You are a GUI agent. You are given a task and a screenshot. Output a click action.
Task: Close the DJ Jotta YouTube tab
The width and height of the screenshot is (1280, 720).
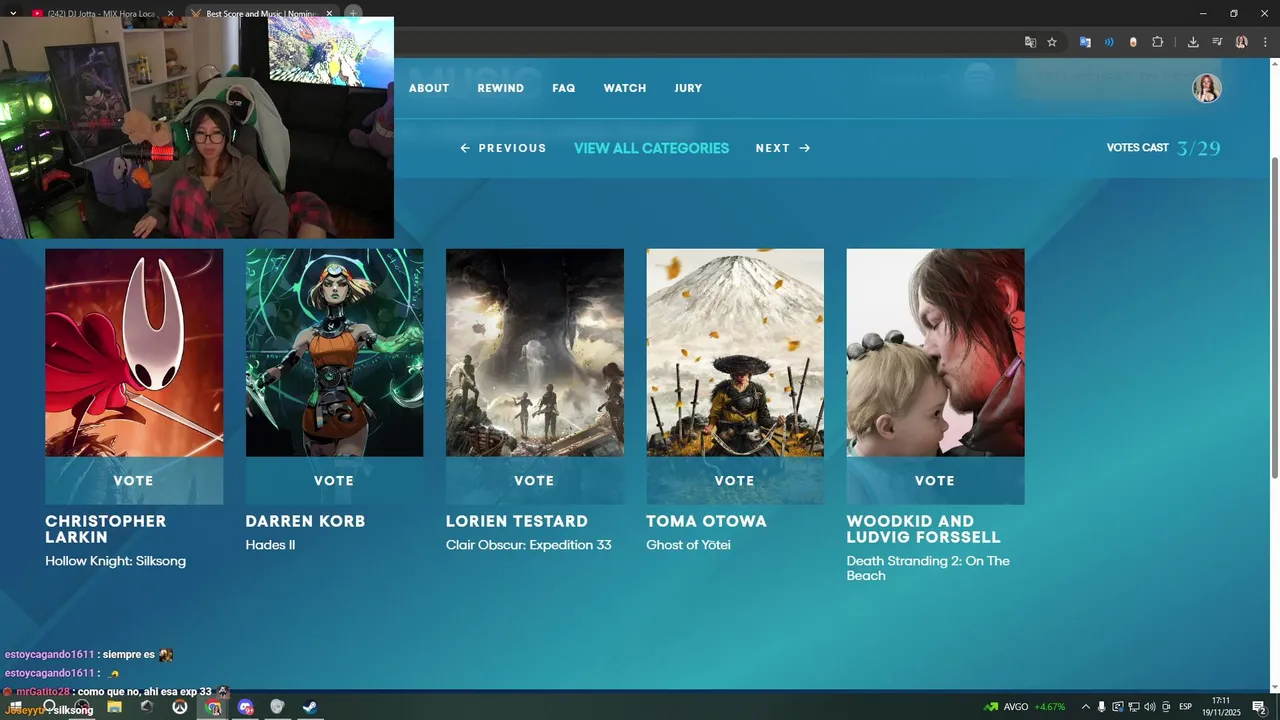(170, 14)
